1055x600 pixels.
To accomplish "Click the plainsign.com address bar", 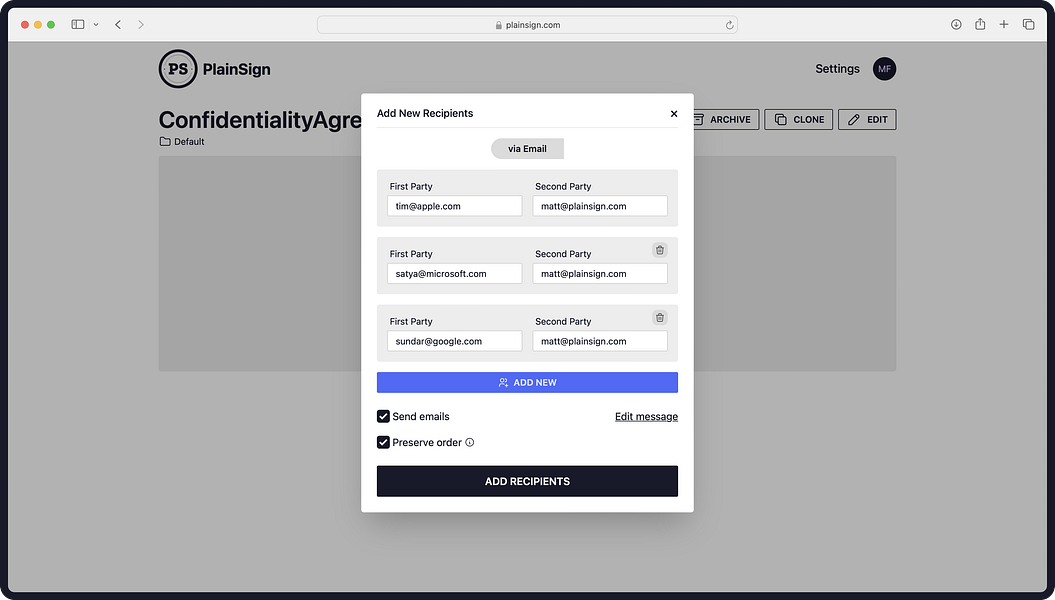I will pyautogui.click(x=528, y=25).
